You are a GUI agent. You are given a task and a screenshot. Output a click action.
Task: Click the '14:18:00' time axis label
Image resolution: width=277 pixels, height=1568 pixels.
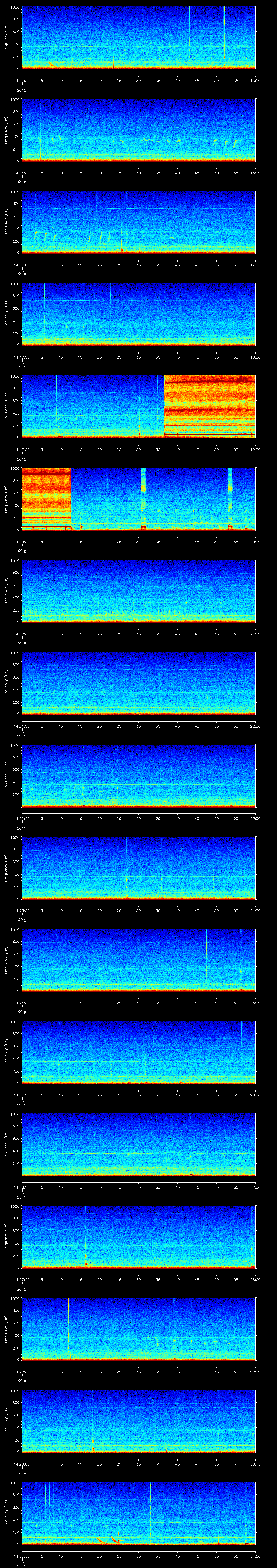(x=21, y=449)
